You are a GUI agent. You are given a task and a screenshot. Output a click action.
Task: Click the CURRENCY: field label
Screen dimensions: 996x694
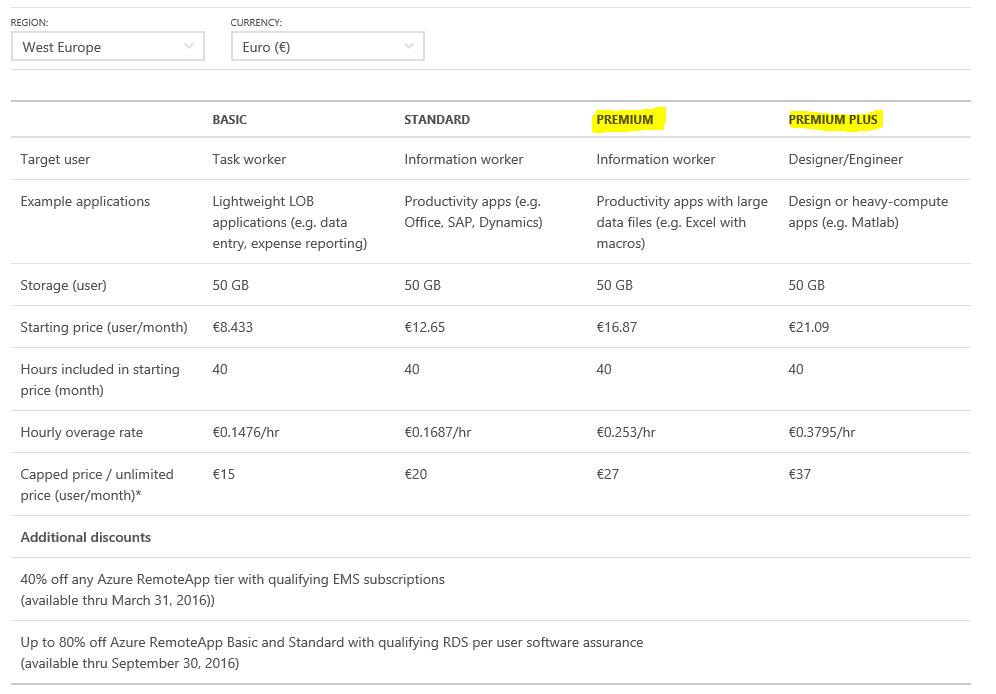(256, 22)
